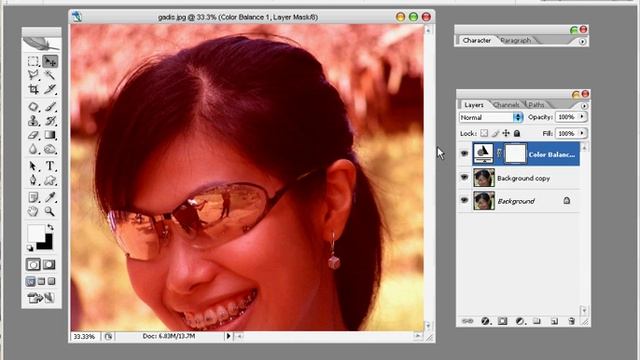Select the Brush tool
640x360 pixels.
pos(50,107)
